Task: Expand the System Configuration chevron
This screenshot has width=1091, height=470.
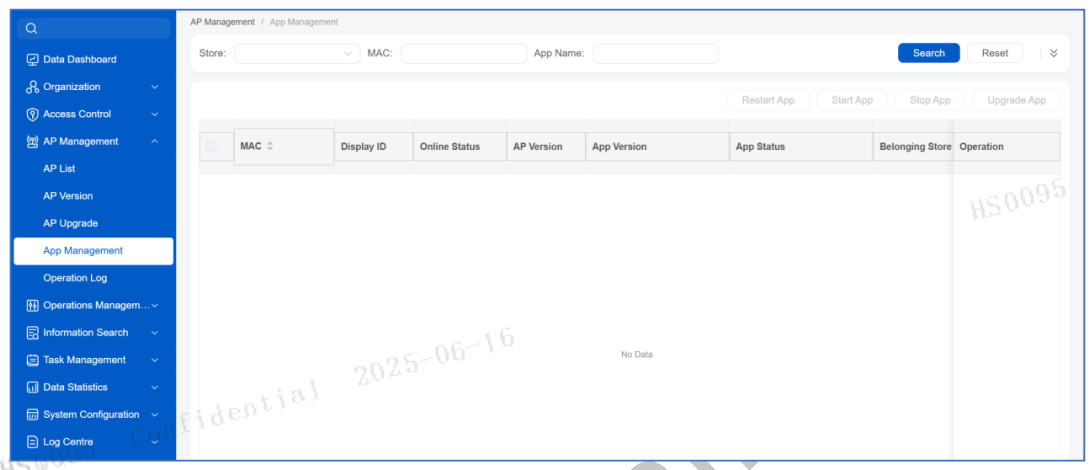Action: click(x=154, y=414)
